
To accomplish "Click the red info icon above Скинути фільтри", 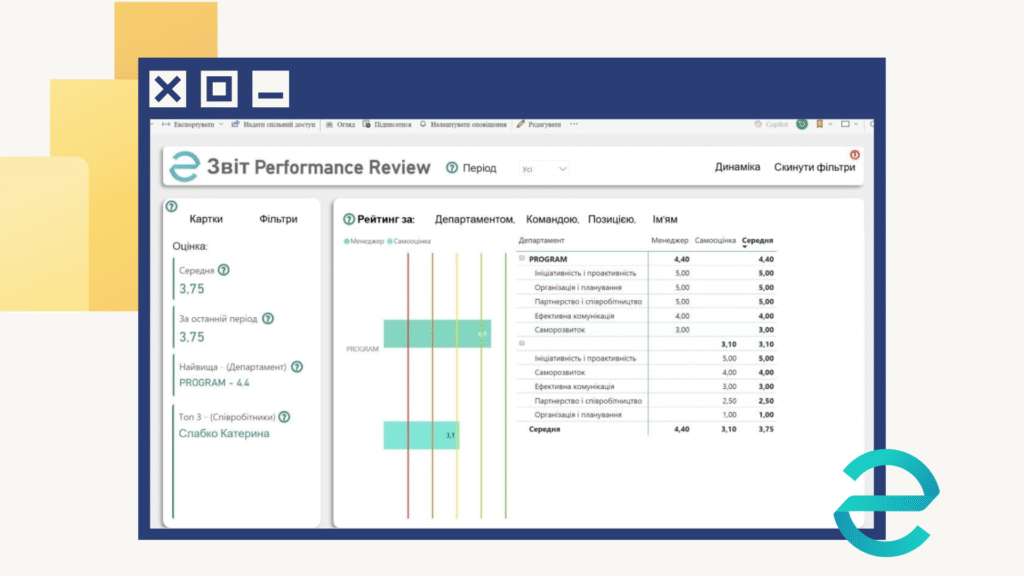I will [x=854, y=155].
